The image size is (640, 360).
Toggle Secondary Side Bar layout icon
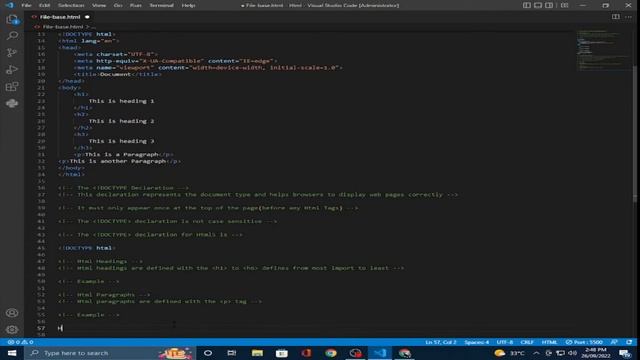pos(549,5)
